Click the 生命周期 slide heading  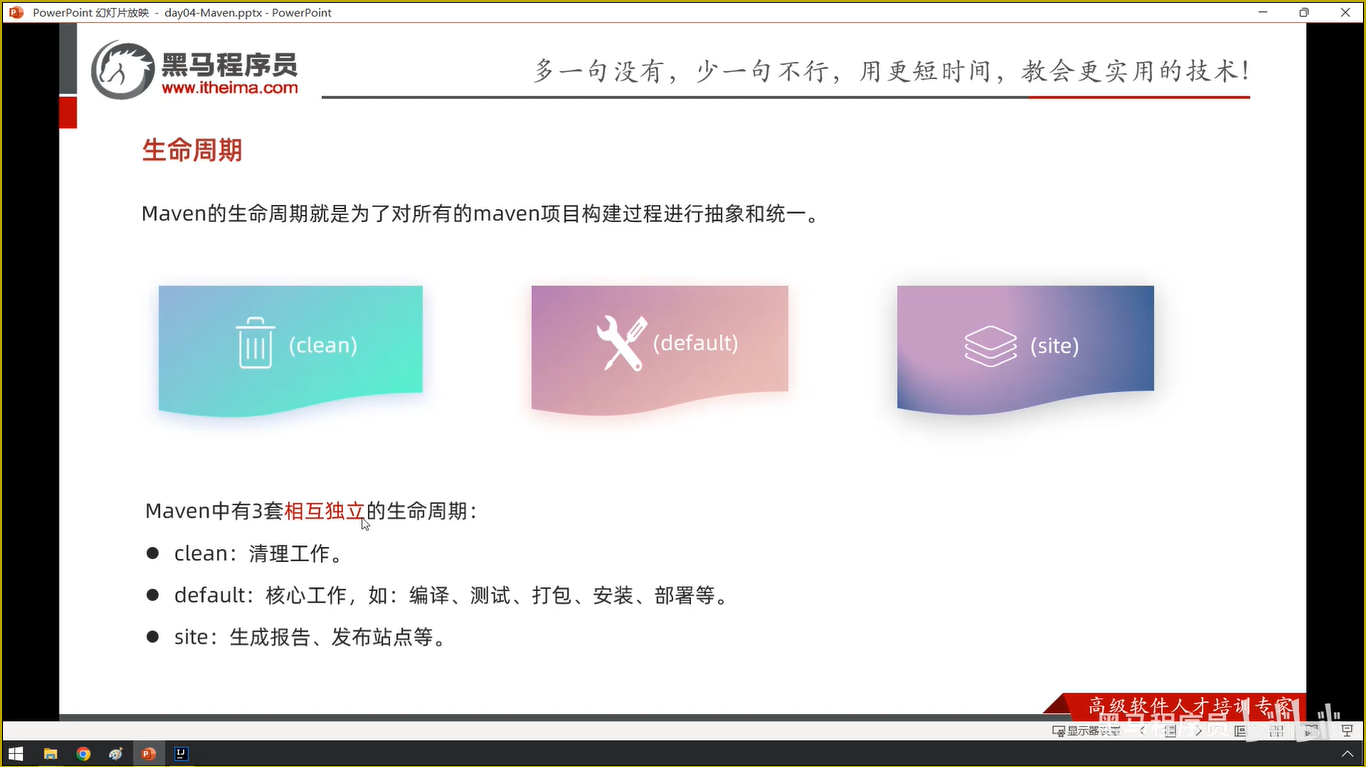tap(192, 151)
